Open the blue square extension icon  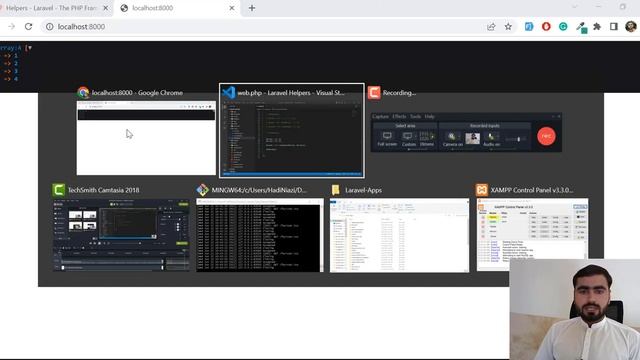click(x=529, y=27)
